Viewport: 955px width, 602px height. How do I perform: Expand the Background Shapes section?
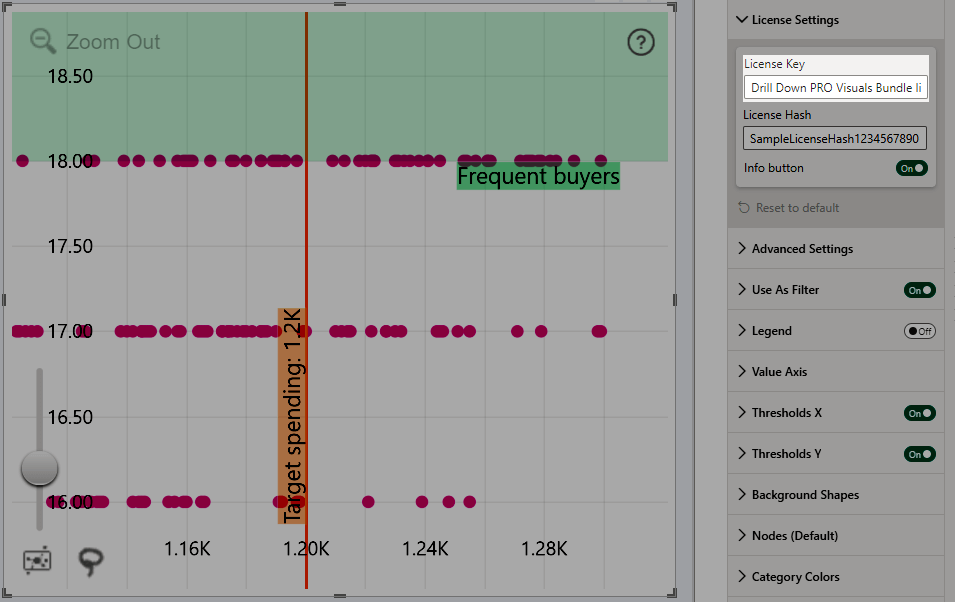[x=804, y=495]
